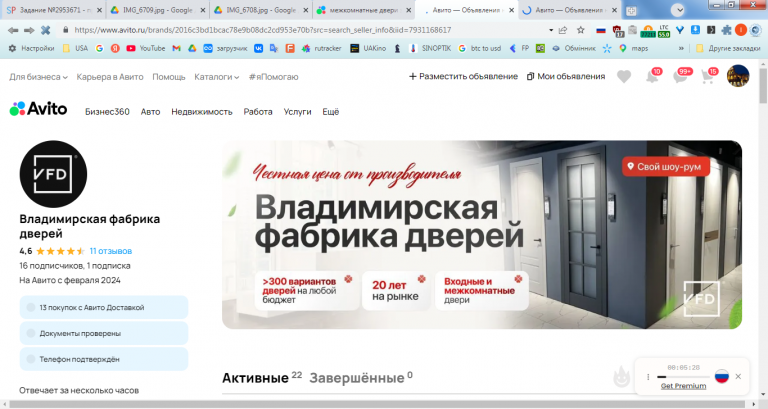
Task: Click the translator widget progress slider
Action: (x=683, y=377)
